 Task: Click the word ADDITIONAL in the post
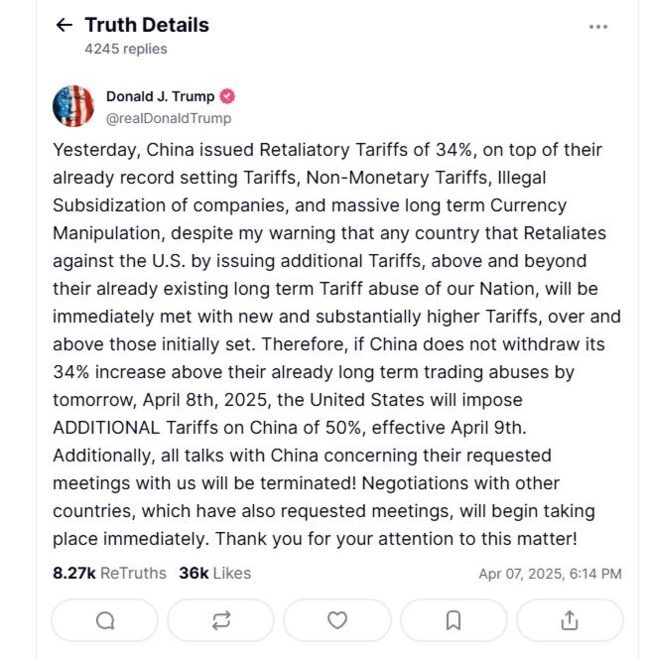click(x=106, y=427)
